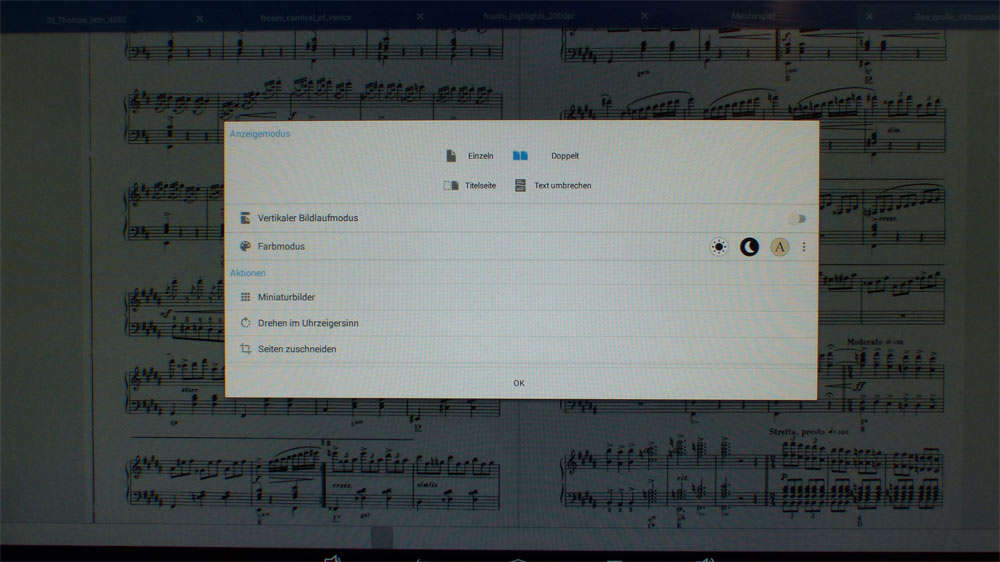Viewport: 1000px width, 562px height.
Task: Close the Meisterspiel tab
Action: pos(869,16)
